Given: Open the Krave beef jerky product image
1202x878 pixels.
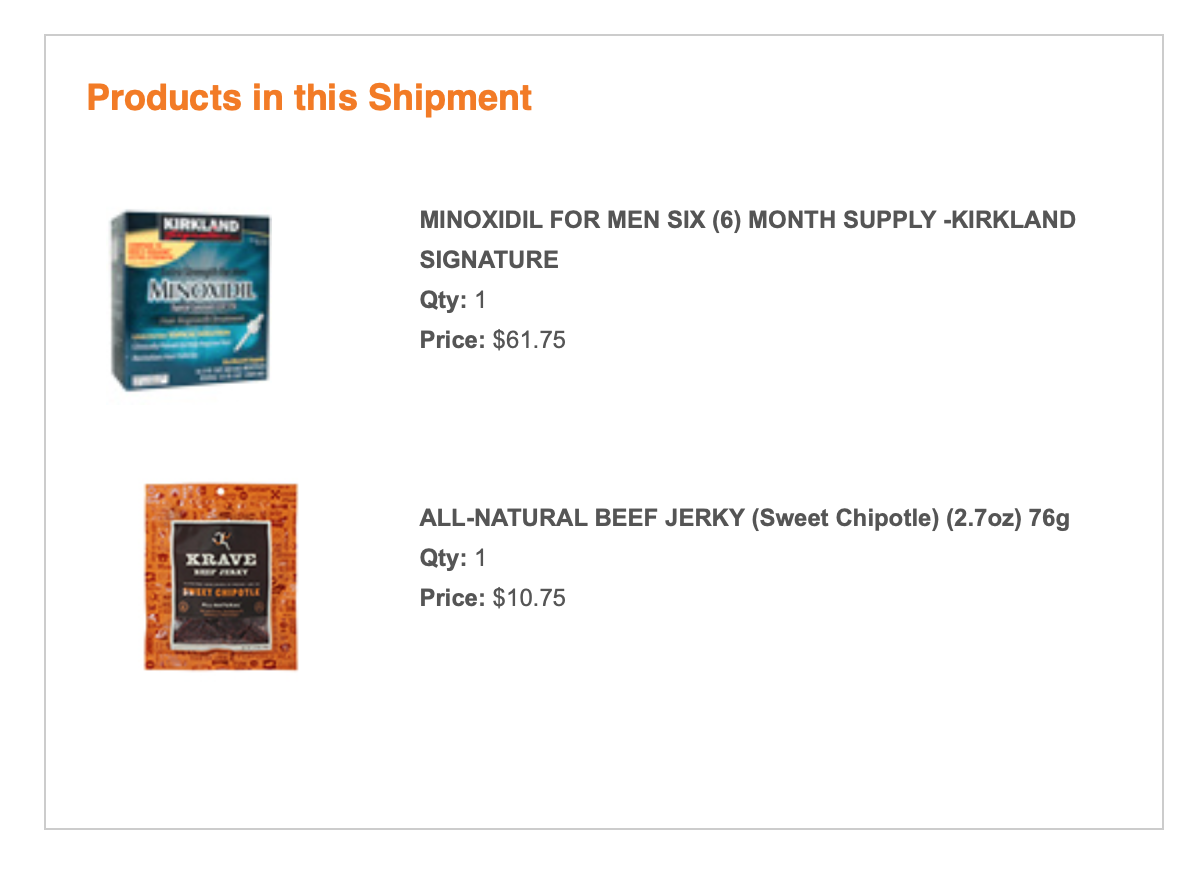Looking at the screenshot, I should pos(221,576).
